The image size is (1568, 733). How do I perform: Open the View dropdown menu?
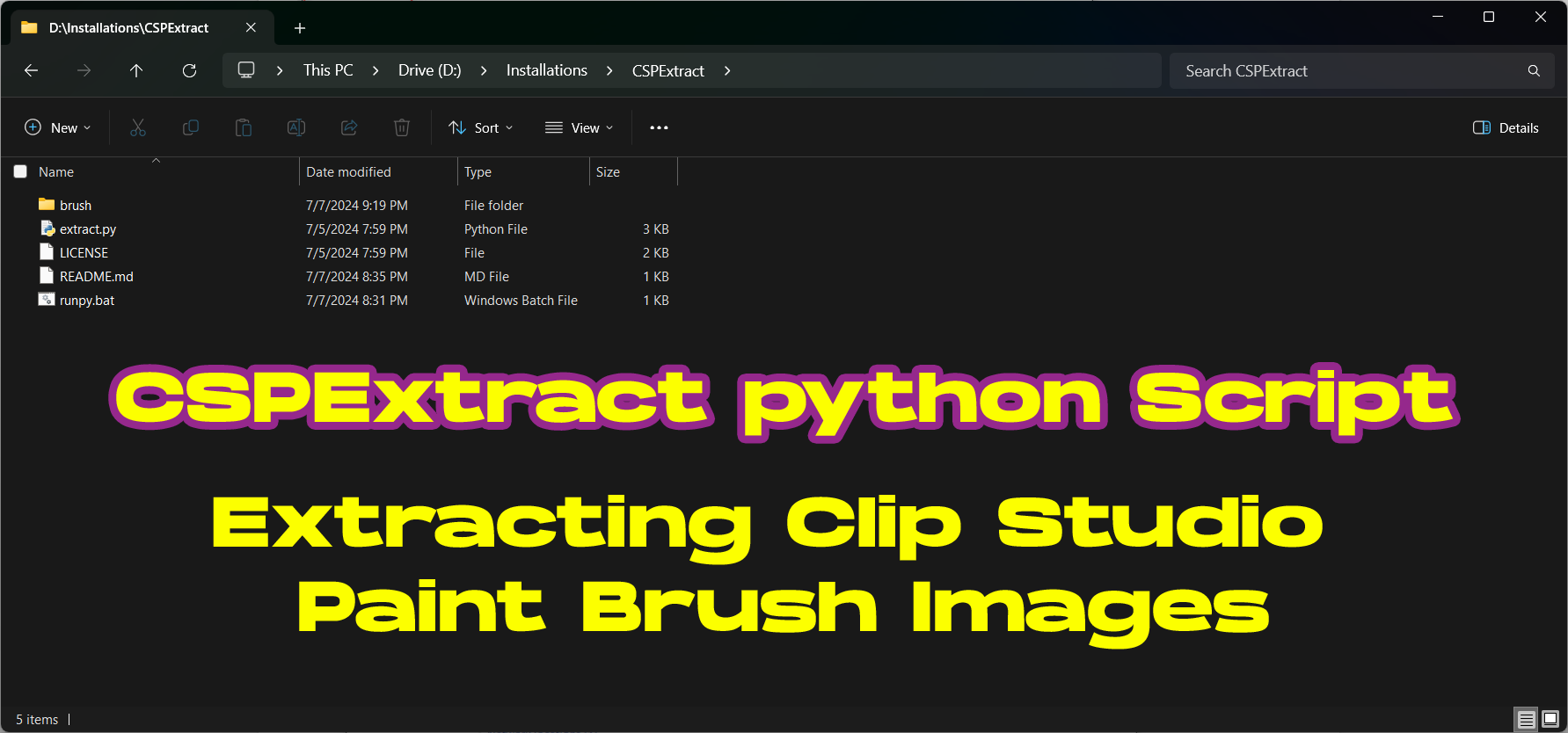(579, 127)
